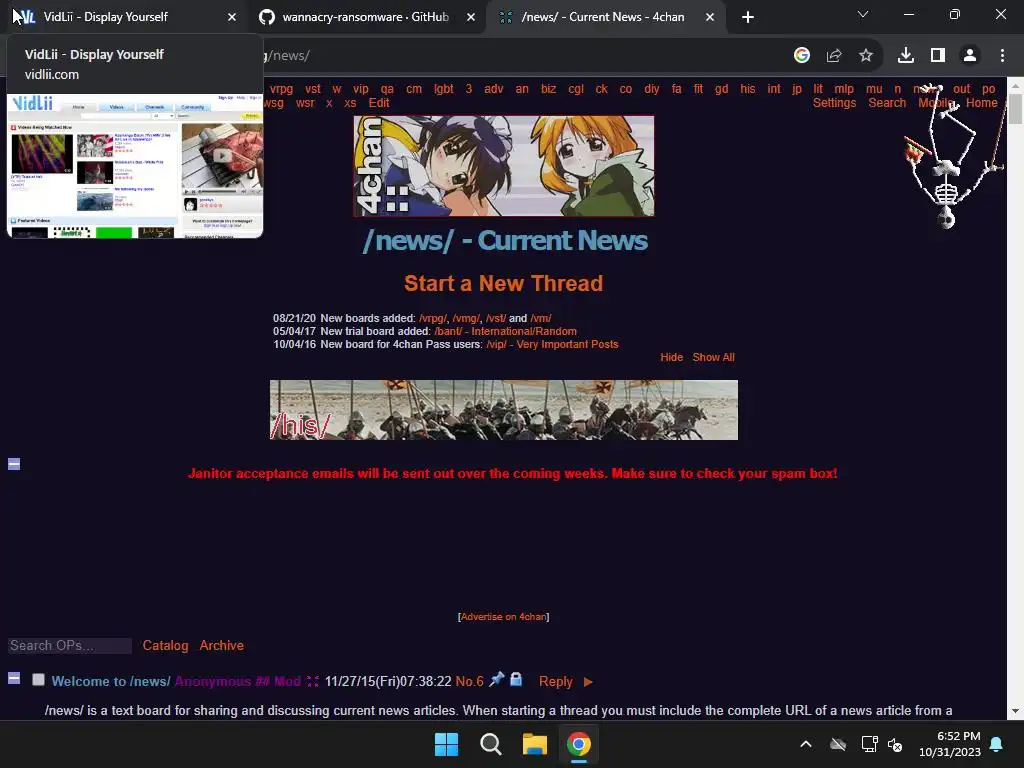Click the Google icon in address bar
The height and width of the screenshot is (768, 1024).
click(x=801, y=56)
